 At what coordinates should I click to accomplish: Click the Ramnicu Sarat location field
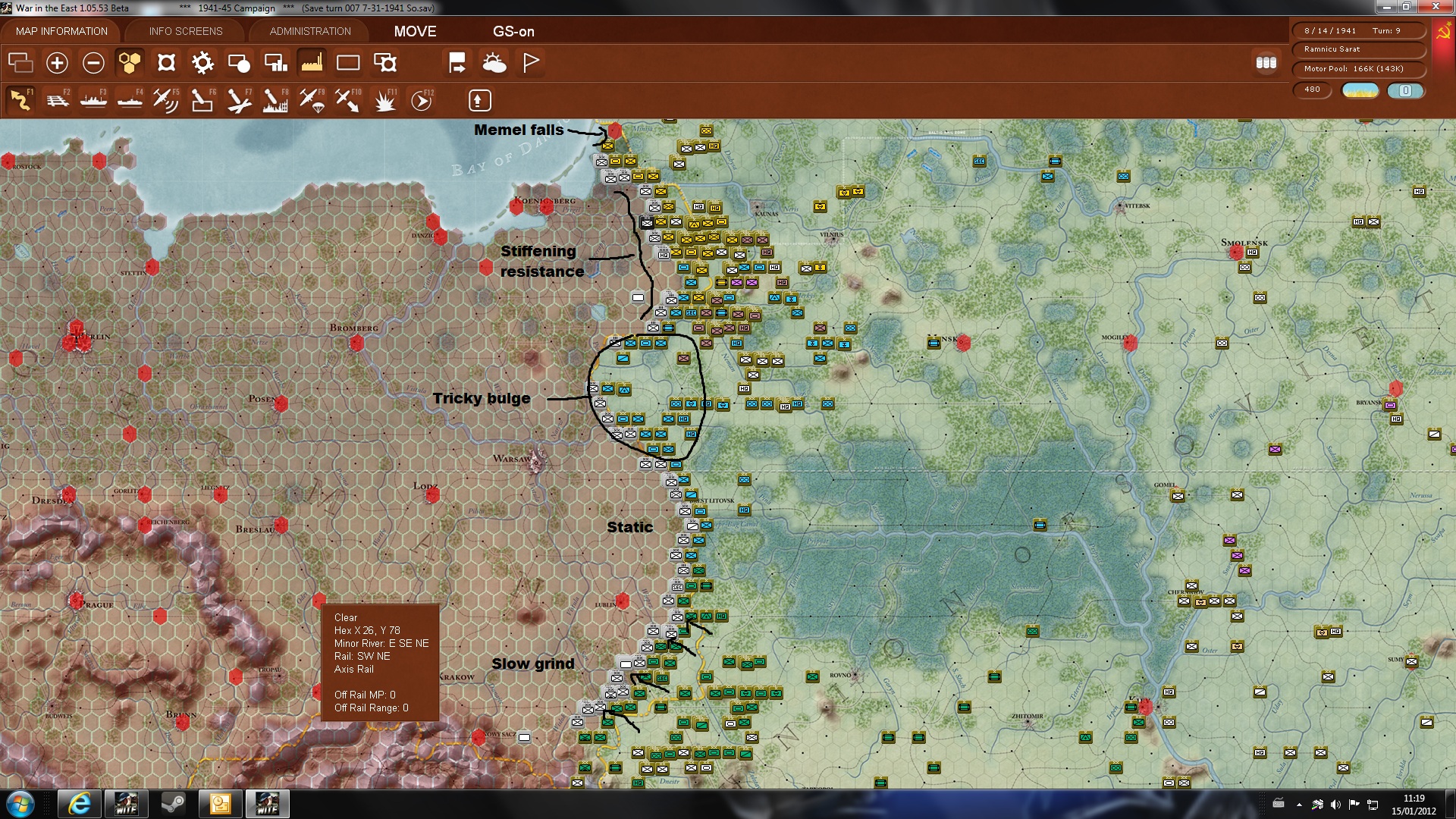coord(1358,49)
